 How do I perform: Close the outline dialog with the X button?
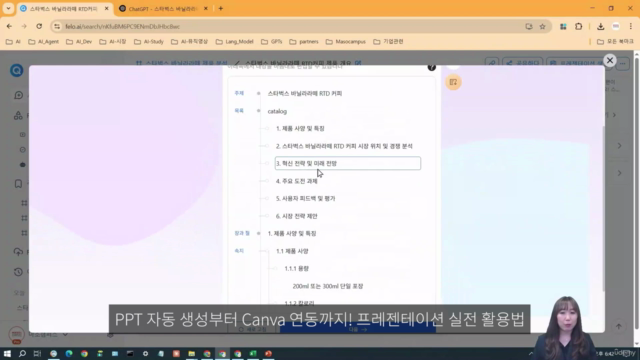tap(610, 60)
